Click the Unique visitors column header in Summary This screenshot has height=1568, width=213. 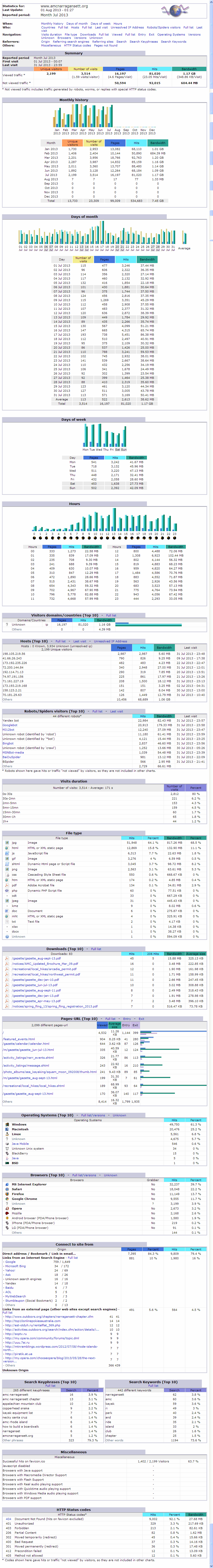(x=51, y=69)
